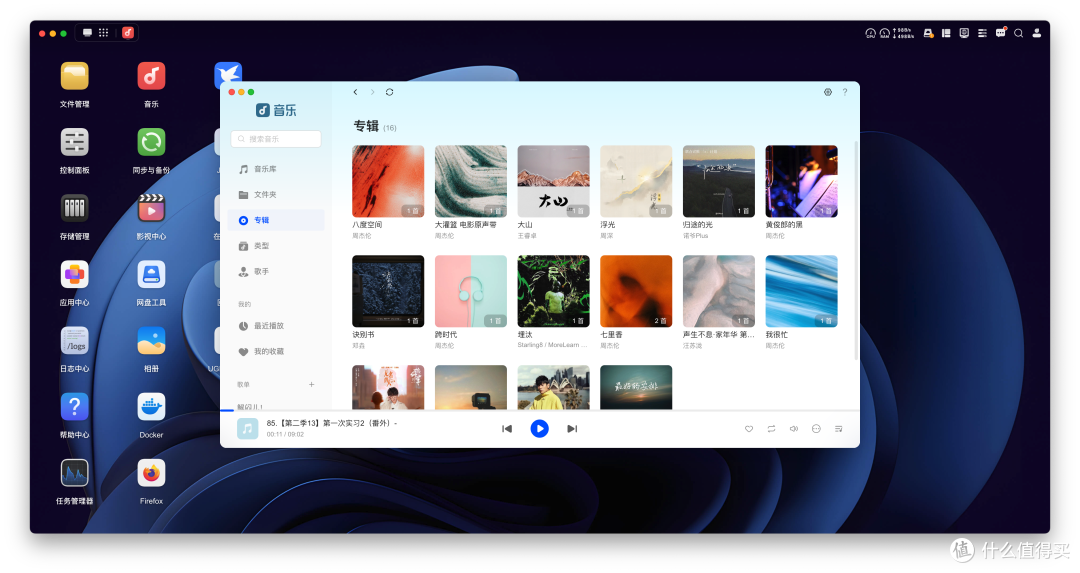The height and width of the screenshot is (573, 1080).
Task: Click the now-playing cover art thumbnail
Action: point(247,428)
